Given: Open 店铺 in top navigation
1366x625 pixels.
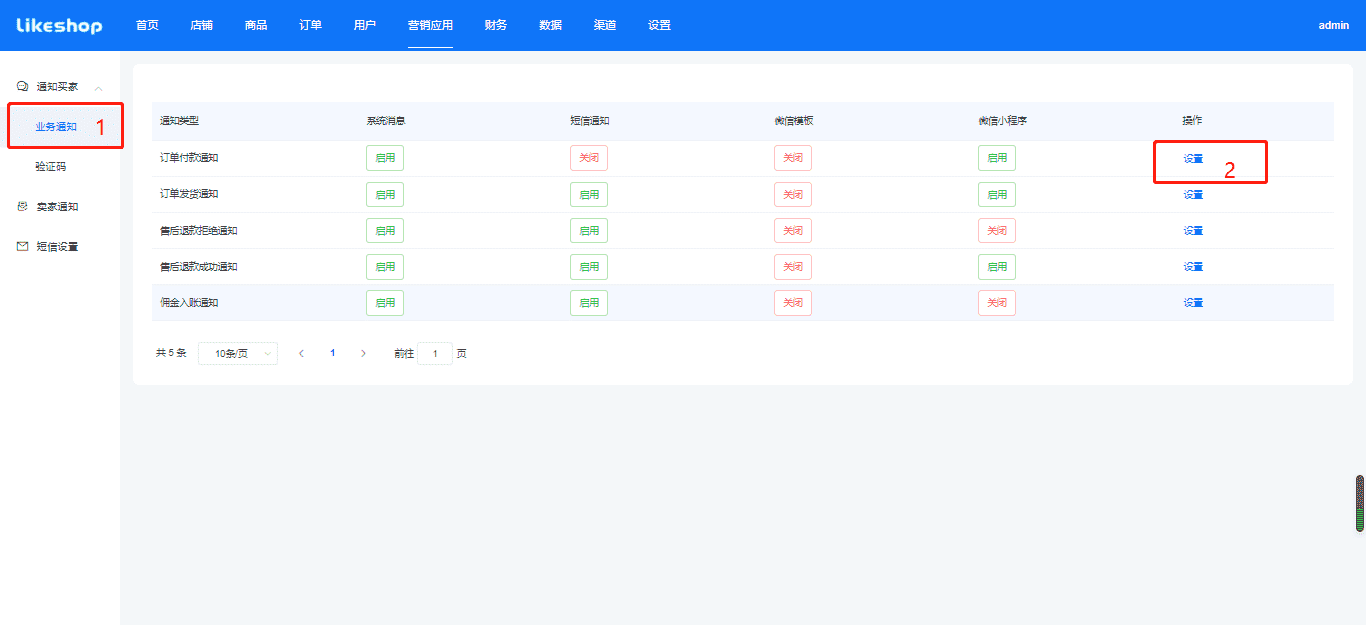Looking at the screenshot, I should pyautogui.click(x=201, y=25).
